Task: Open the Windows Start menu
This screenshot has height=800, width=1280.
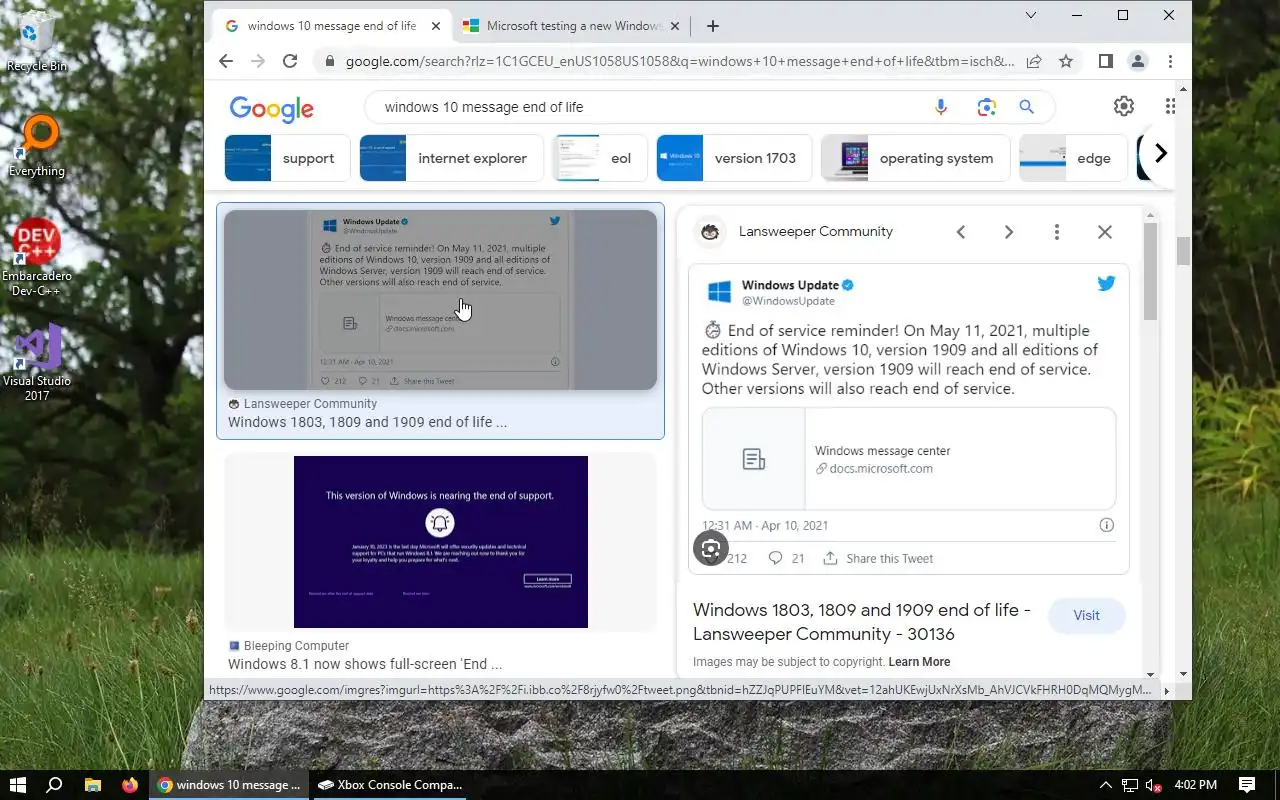Action: [x=18, y=785]
